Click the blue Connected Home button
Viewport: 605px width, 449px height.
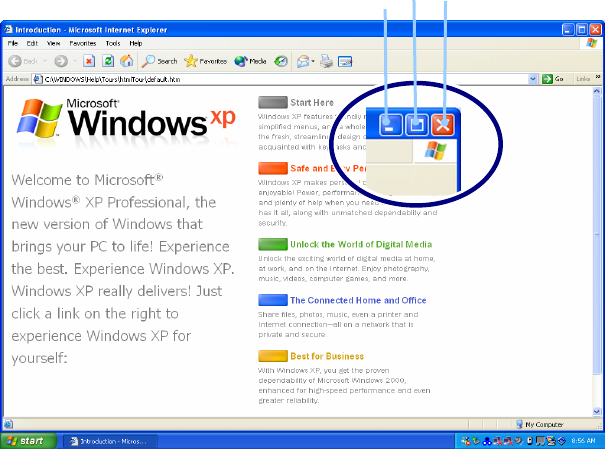[273, 300]
